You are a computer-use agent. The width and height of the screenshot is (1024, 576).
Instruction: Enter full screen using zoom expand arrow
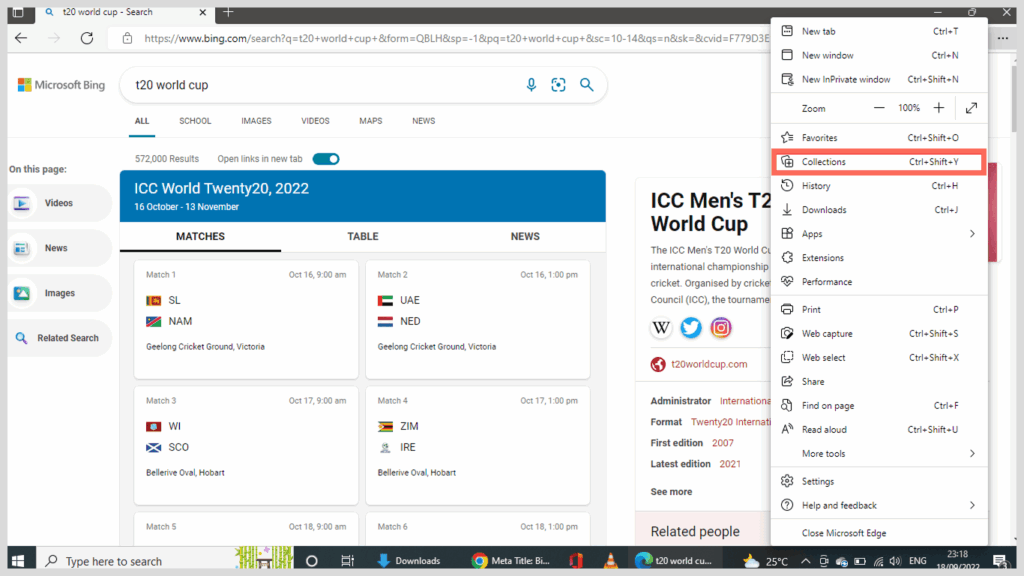[x=972, y=108]
